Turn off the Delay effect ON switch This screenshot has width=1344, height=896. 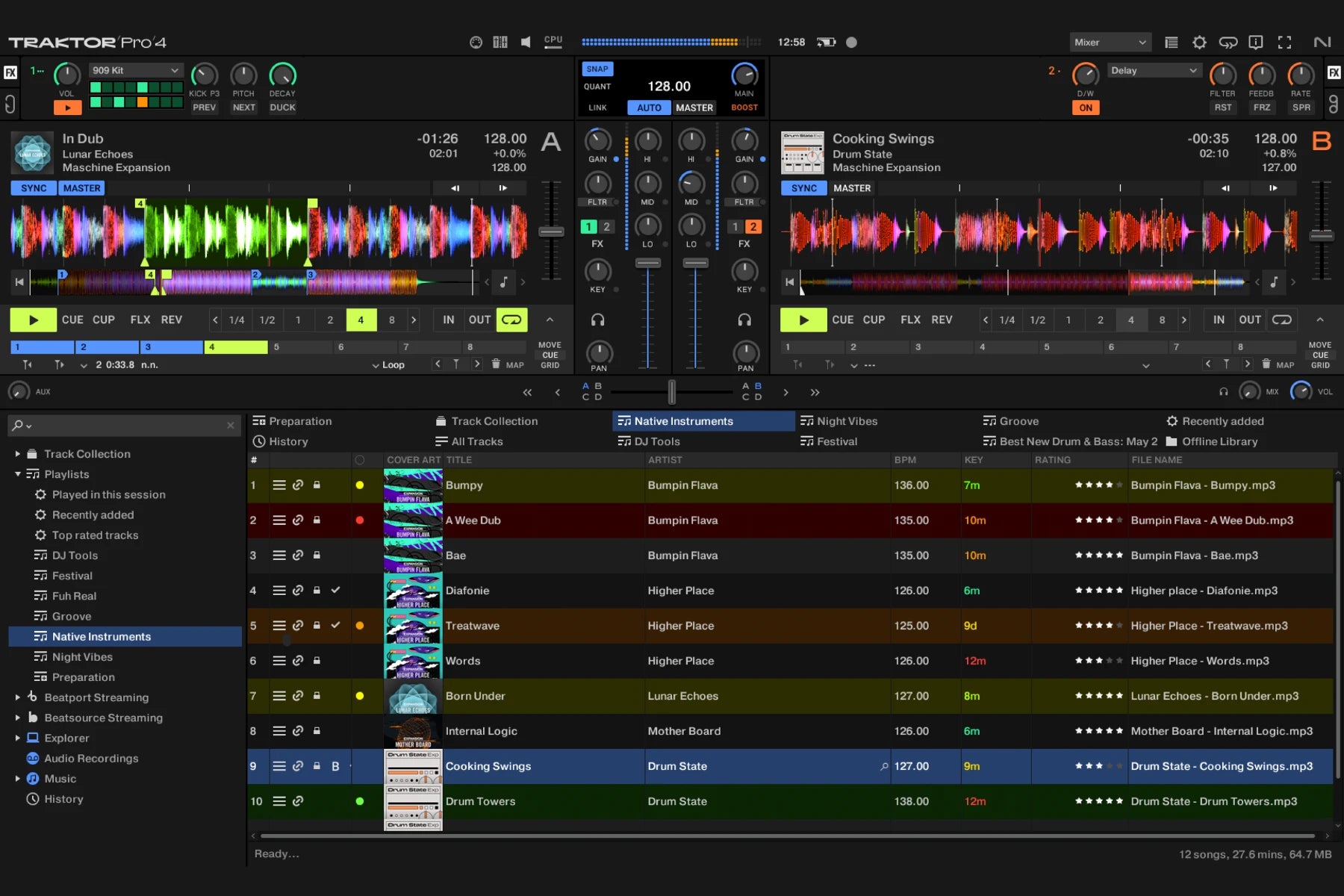1086,108
